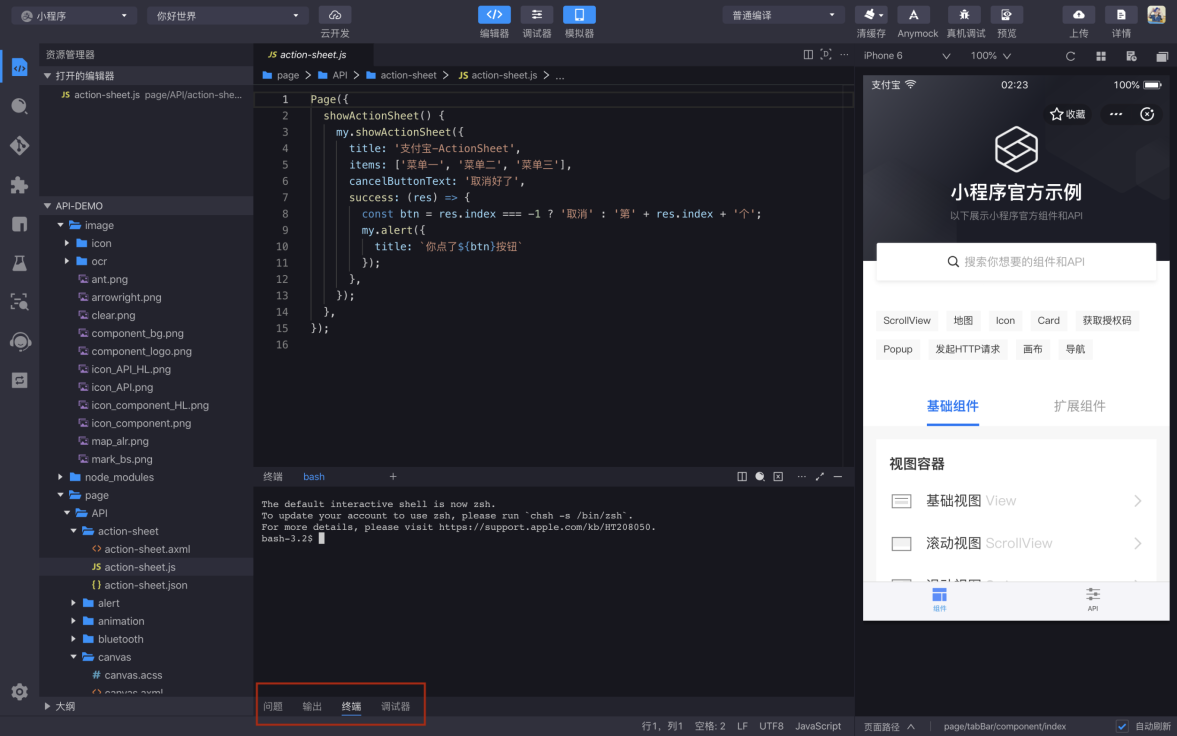Add a new terminal with the plus icon

tap(393, 476)
